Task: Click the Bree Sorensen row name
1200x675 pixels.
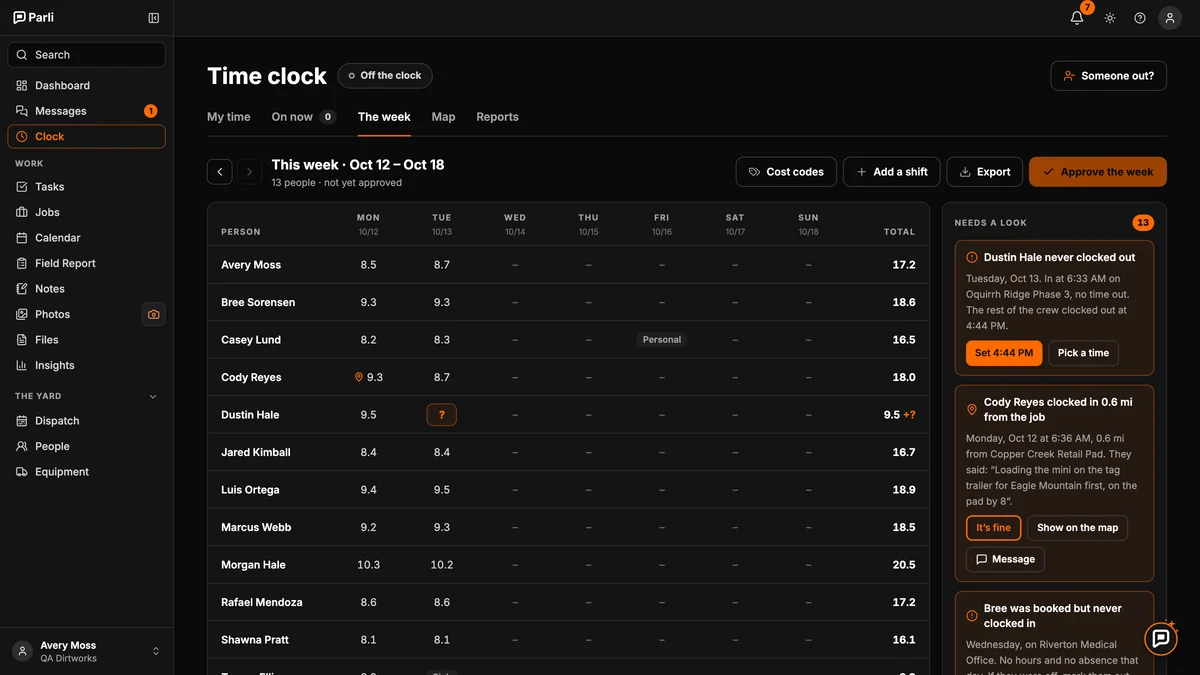Action: pyautogui.click(x=258, y=302)
